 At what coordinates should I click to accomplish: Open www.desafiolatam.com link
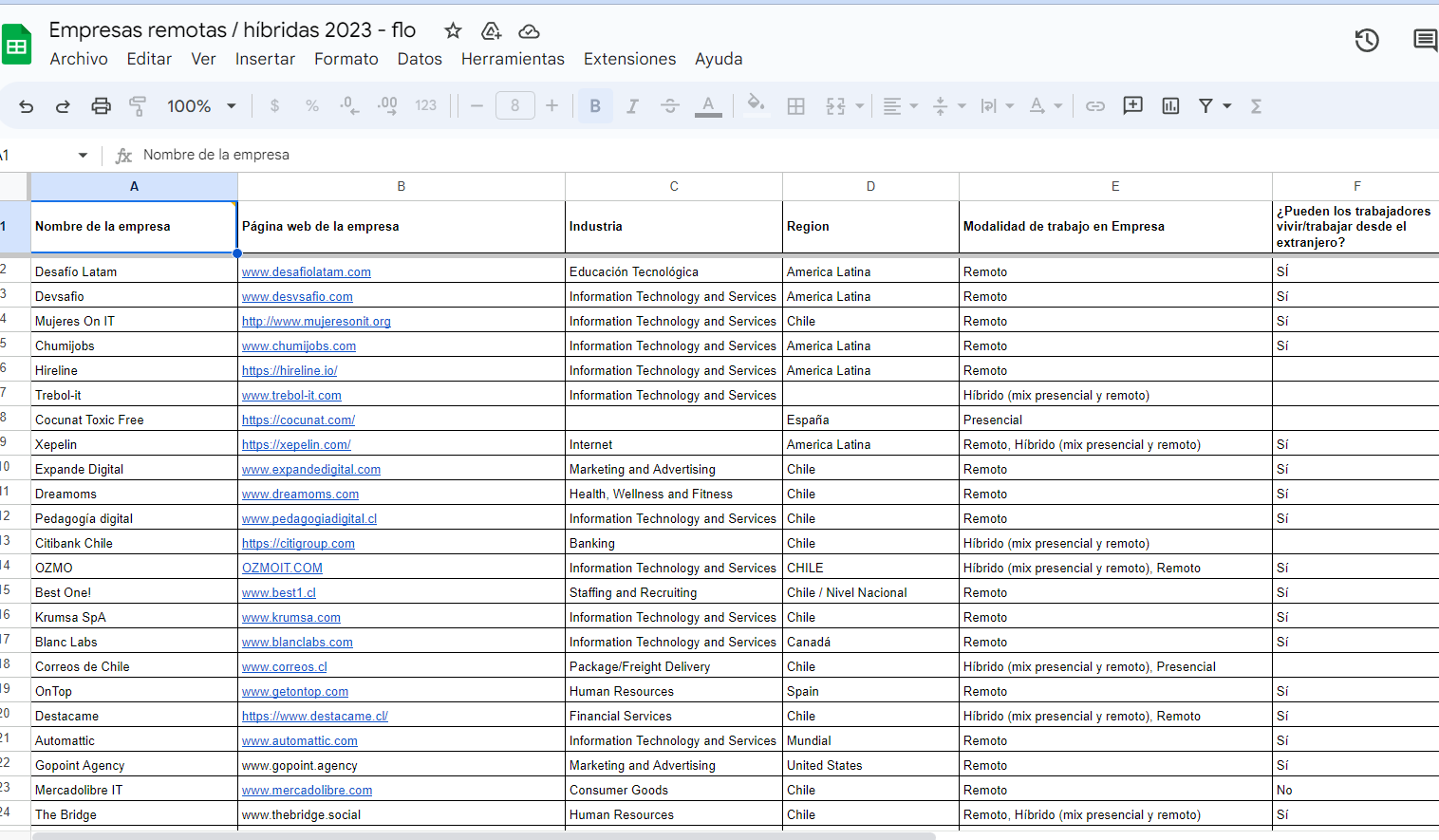307,271
